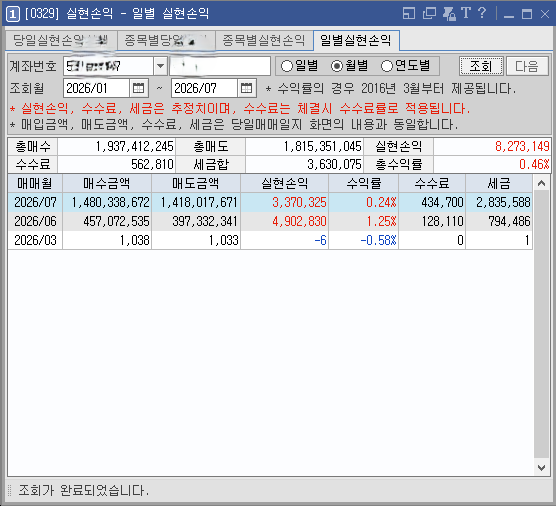Viewport: 556px width, 506px height.
Task: Expand the account number dropdown
Action: point(160,66)
